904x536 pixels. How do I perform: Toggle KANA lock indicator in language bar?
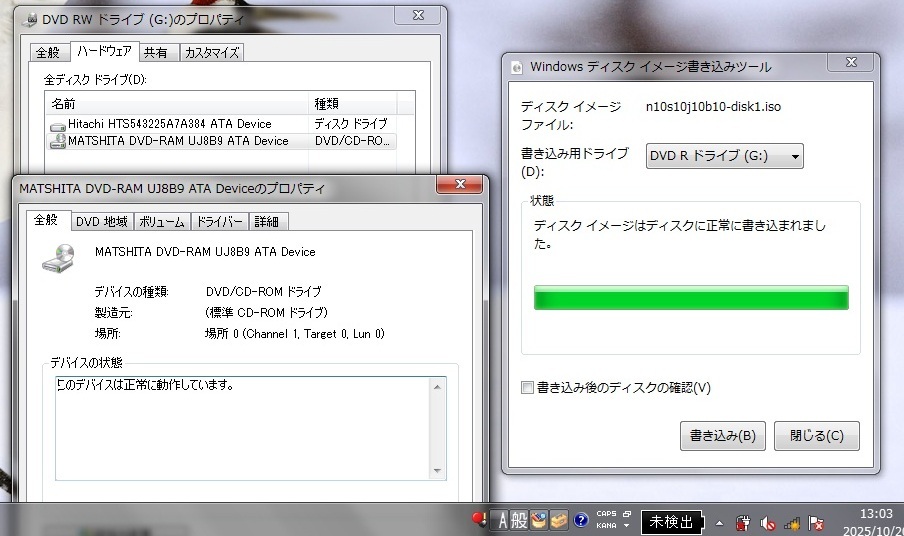[606, 526]
